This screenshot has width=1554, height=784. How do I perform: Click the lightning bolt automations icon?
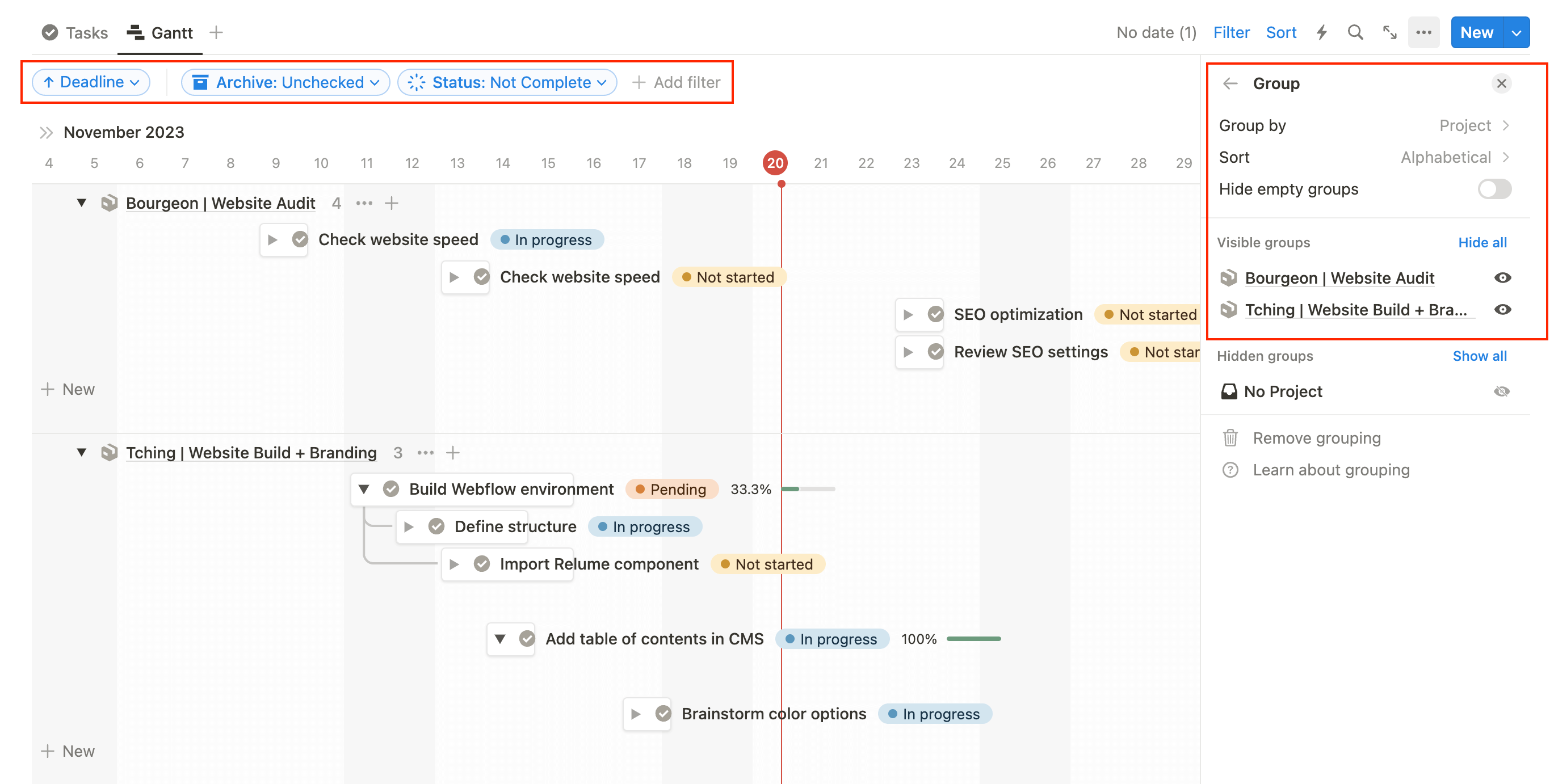coord(1322,32)
